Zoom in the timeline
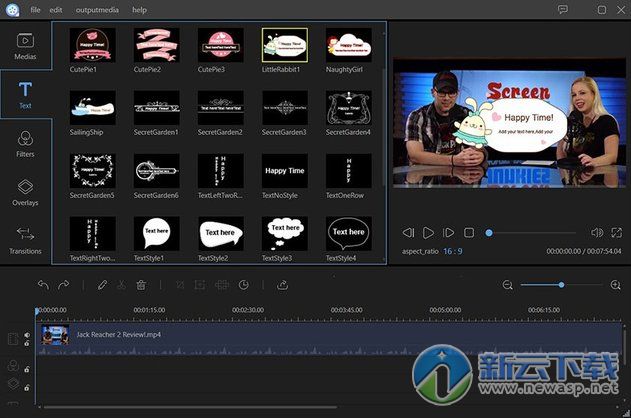Viewport: 631px width, 418px height. click(615, 285)
